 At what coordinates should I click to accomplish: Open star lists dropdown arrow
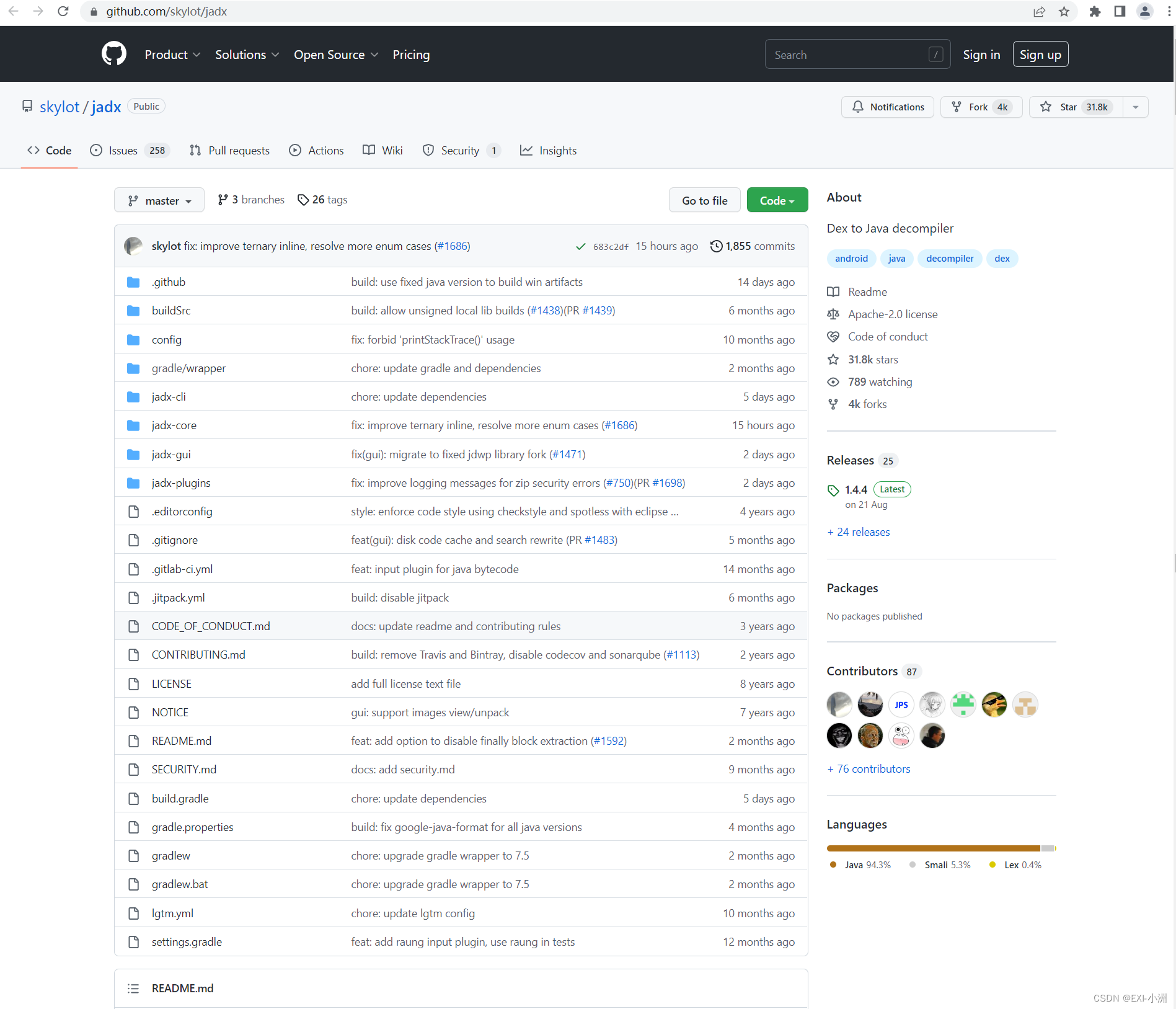click(1136, 107)
